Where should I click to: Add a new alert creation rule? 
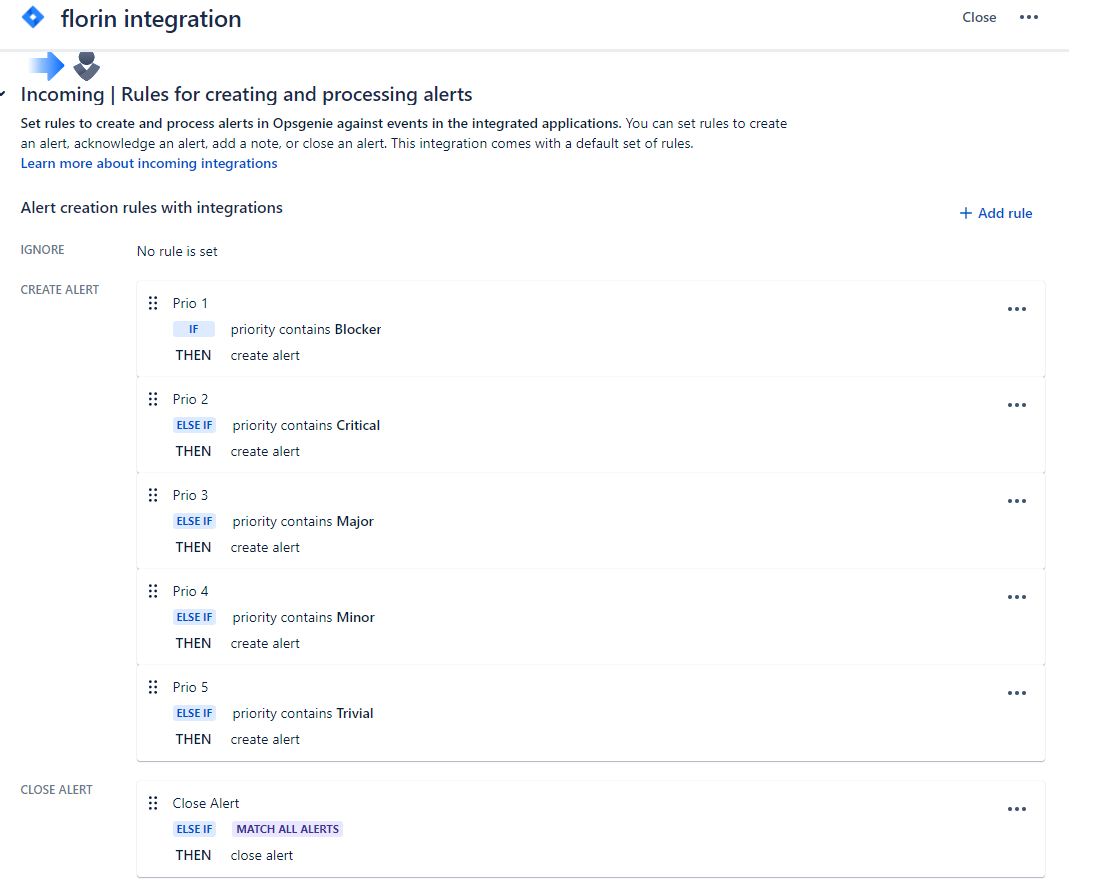point(996,213)
